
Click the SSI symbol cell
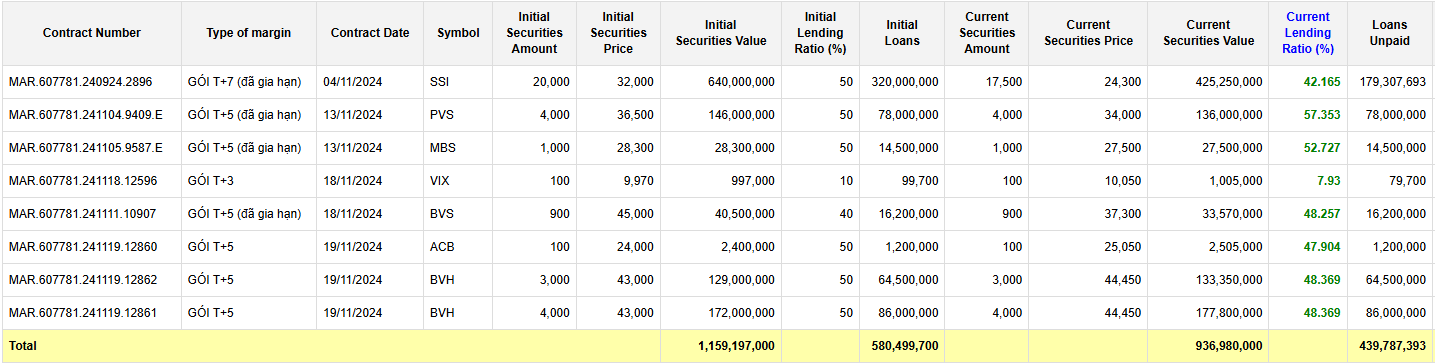click(458, 82)
